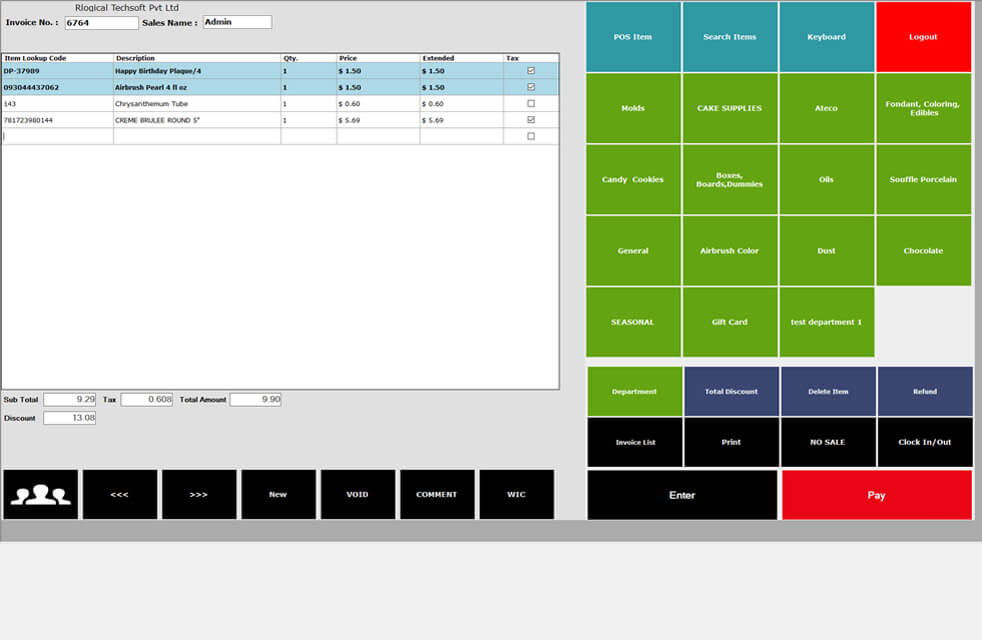Select the Airbrush Color department tile
The height and width of the screenshot is (640, 982).
point(730,251)
